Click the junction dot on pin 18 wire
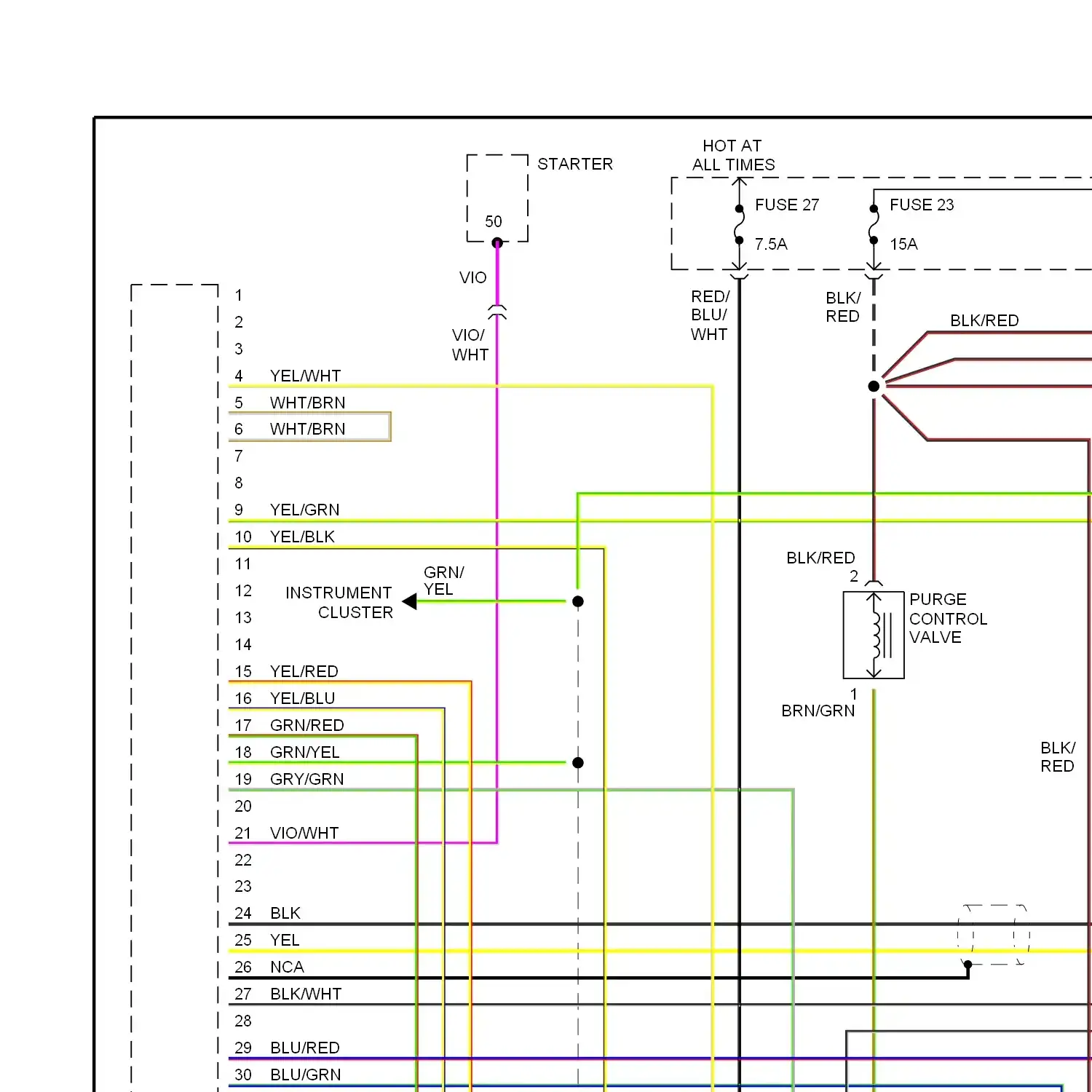This screenshot has height=1092, width=1092. point(578,763)
